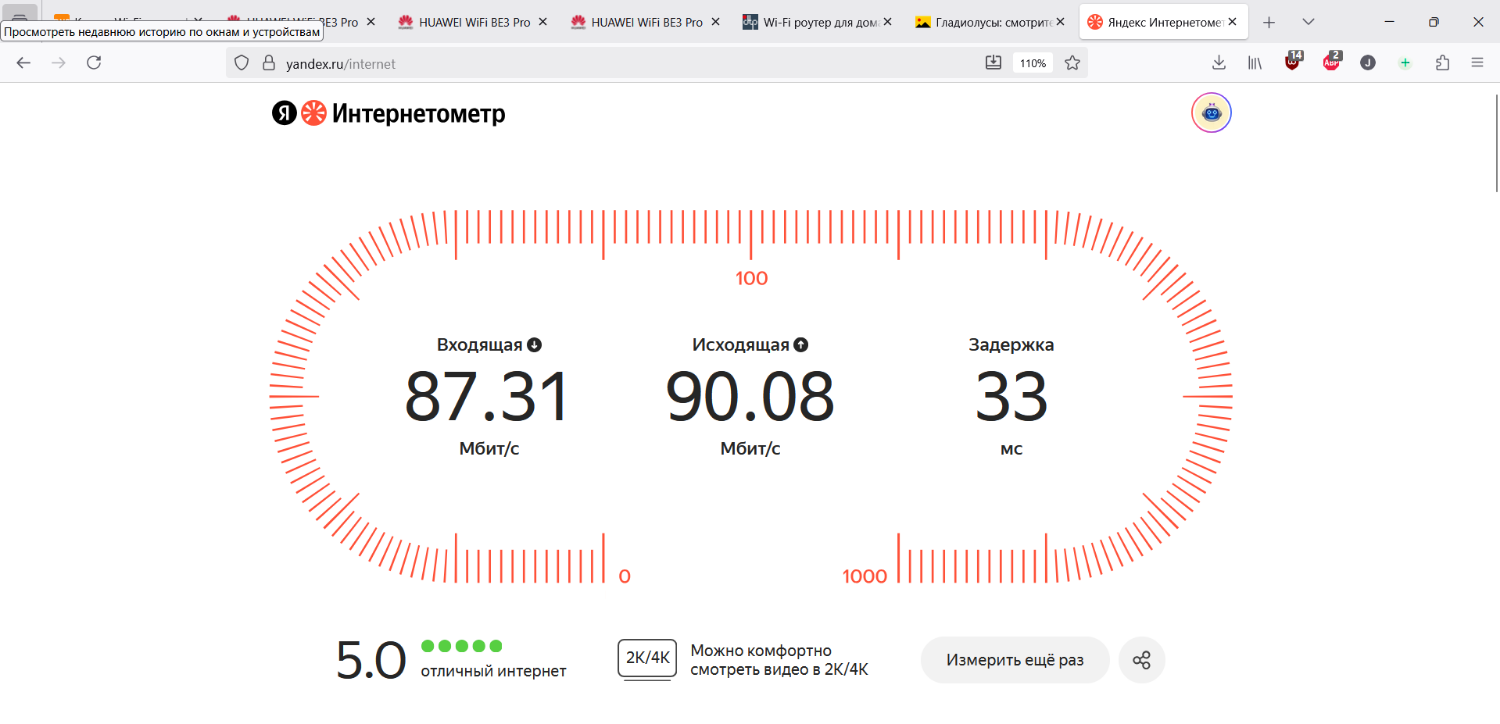The width and height of the screenshot is (1500, 724).
Task: Open the Extensions puzzle icon
Action: click(x=1442, y=63)
